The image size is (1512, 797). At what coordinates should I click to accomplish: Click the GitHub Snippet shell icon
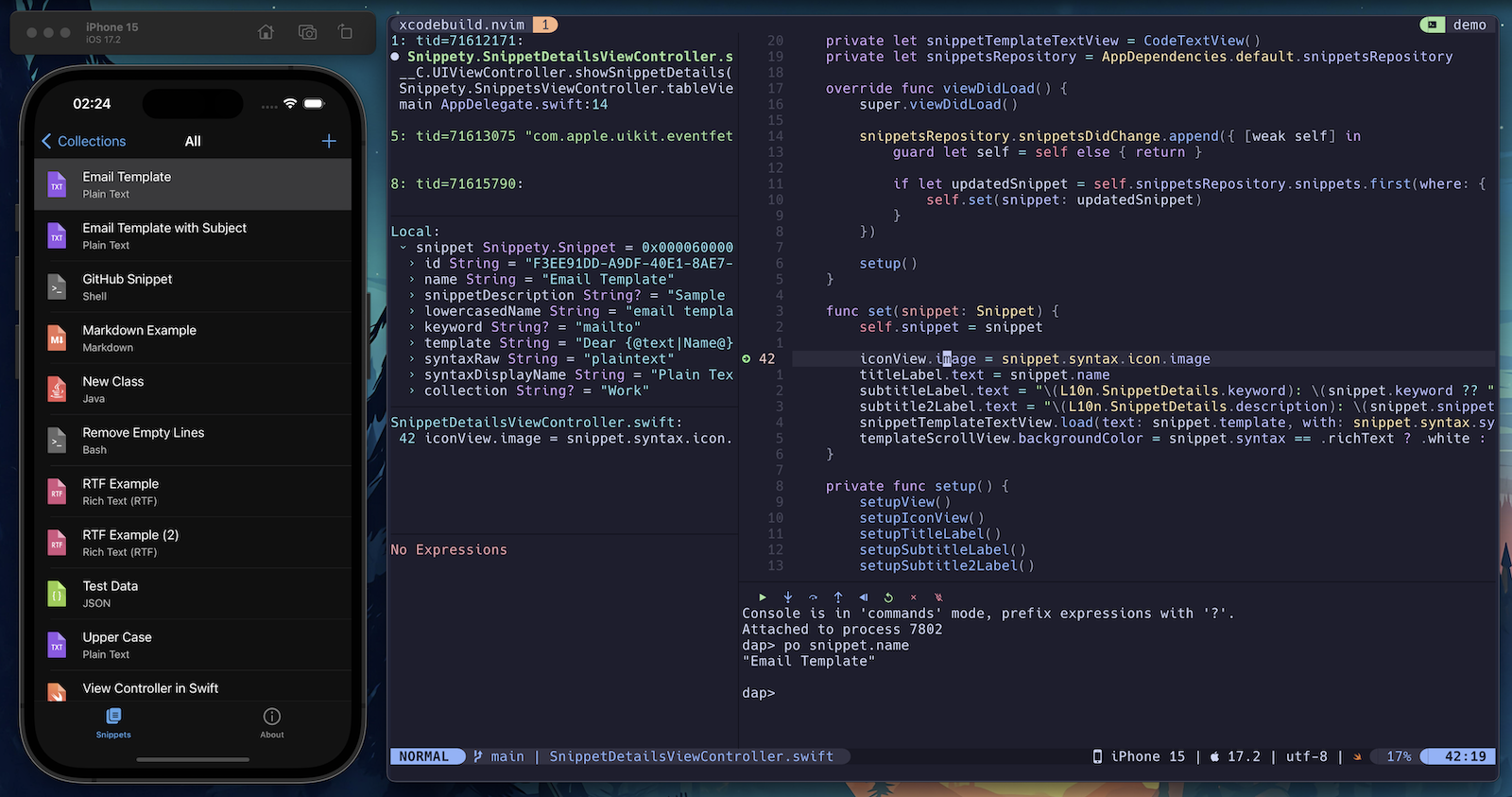click(x=57, y=286)
